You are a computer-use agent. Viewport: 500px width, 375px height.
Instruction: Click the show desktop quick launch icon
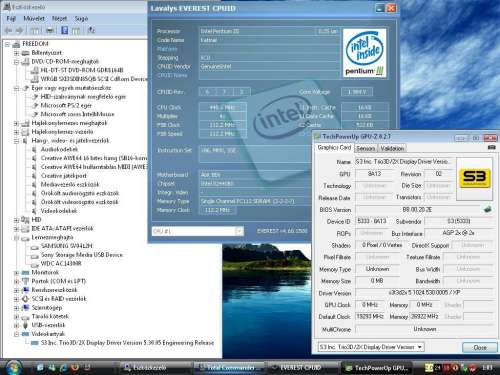(x=40, y=367)
